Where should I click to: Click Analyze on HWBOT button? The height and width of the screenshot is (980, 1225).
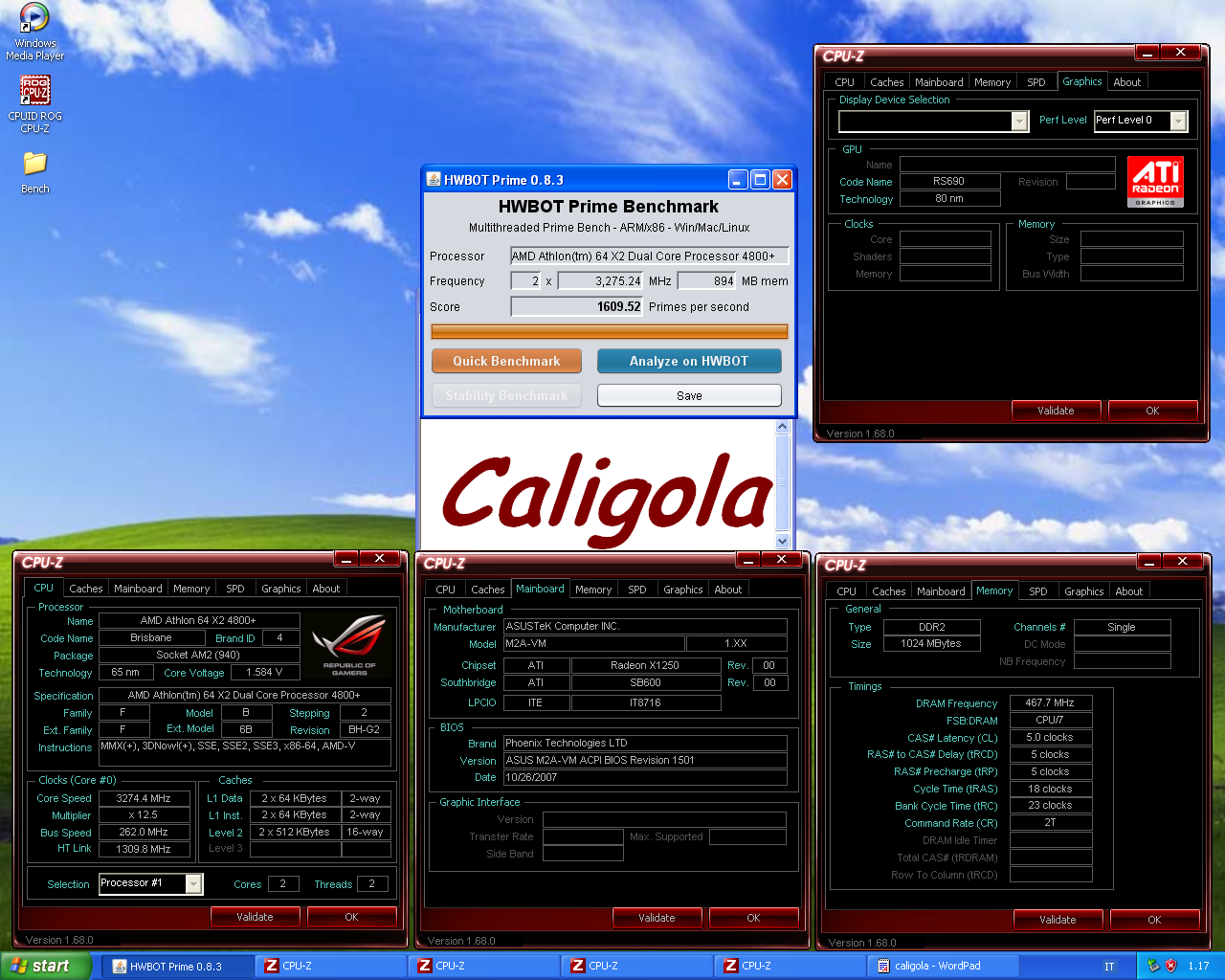point(689,361)
